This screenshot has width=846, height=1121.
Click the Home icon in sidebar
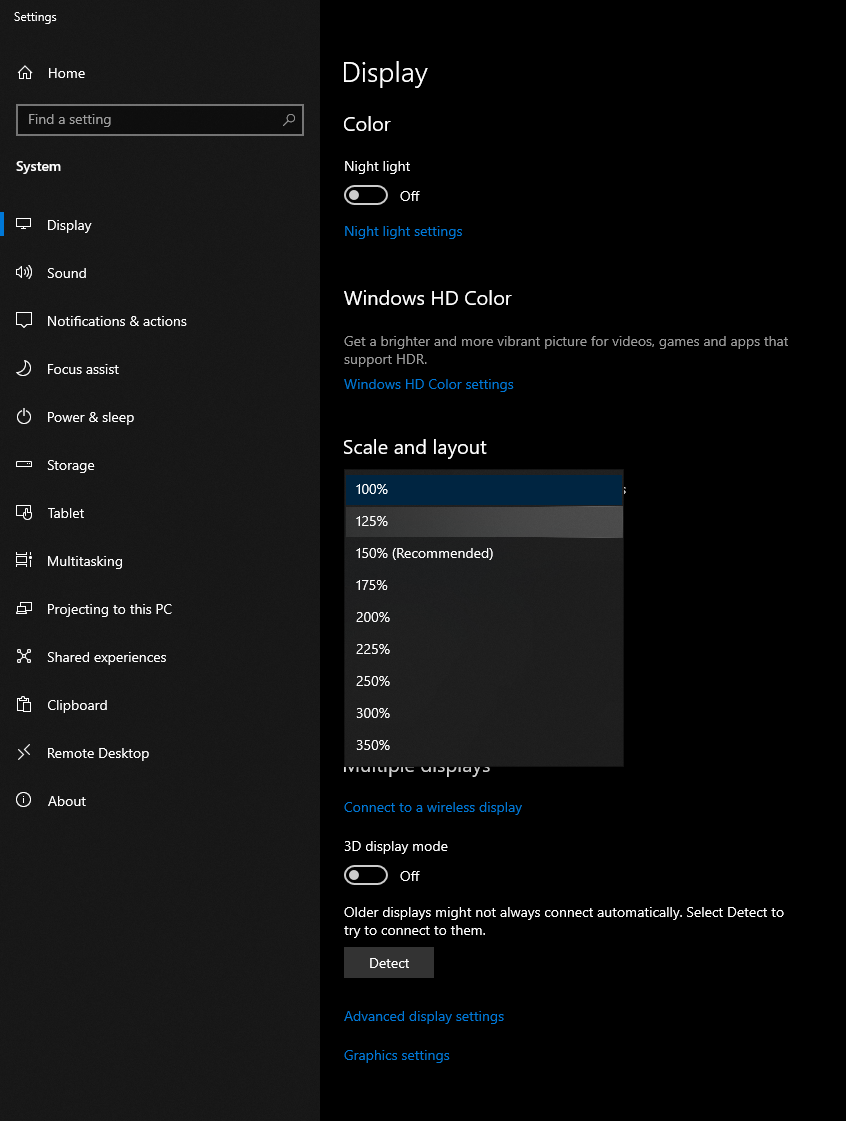click(25, 73)
